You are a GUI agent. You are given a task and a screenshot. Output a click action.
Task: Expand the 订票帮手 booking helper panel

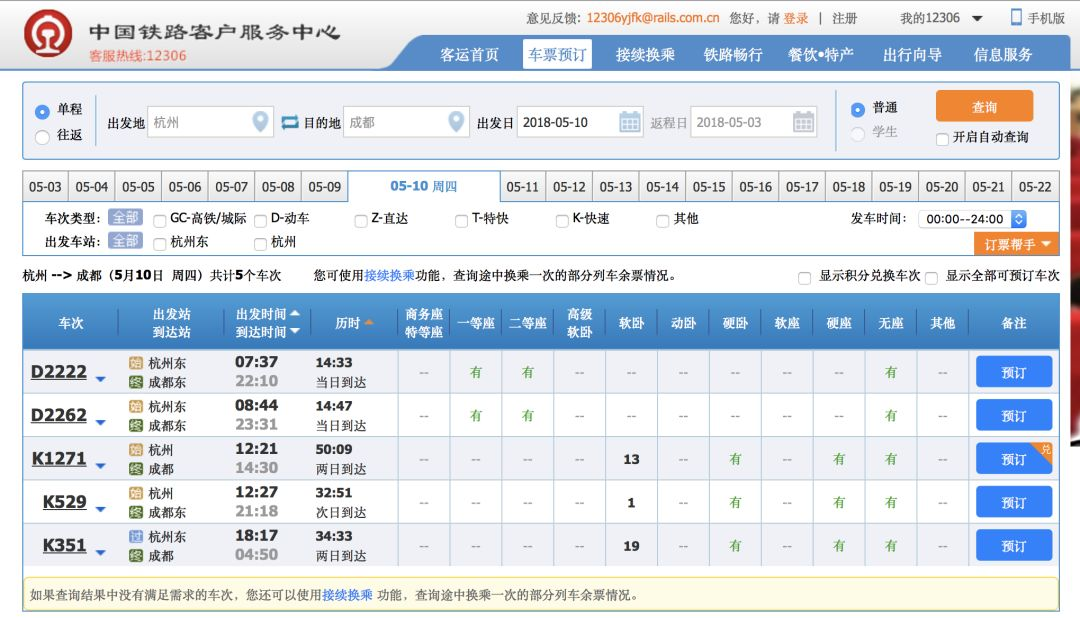[1016, 244]
